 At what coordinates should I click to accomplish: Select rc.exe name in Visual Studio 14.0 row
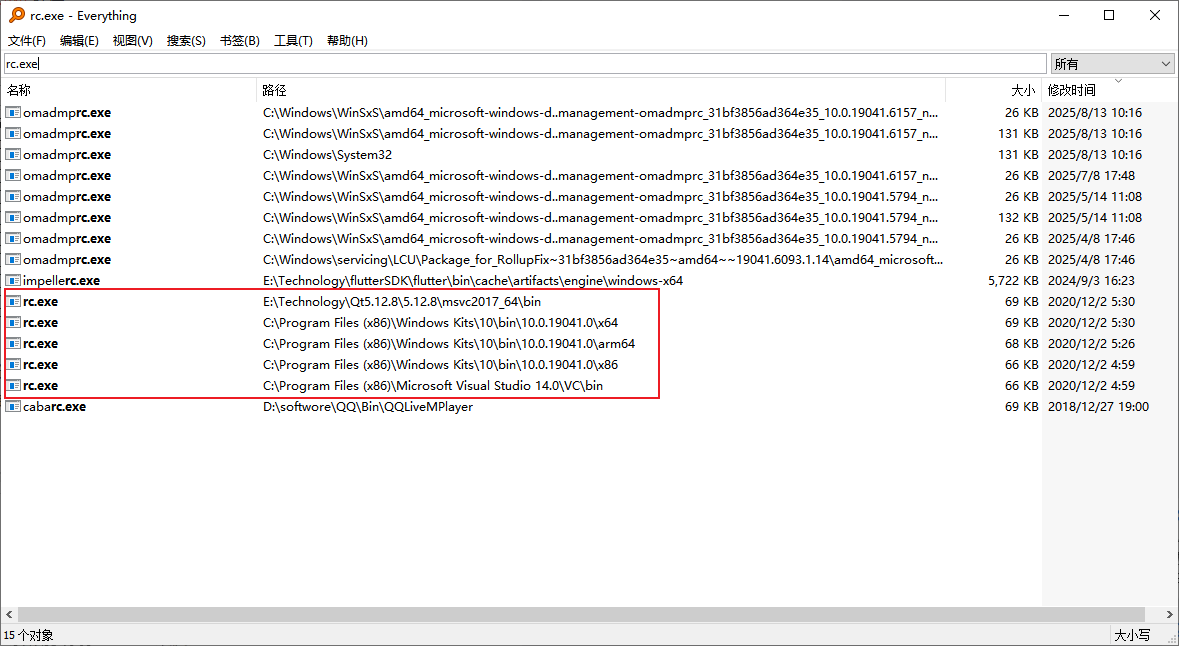[x=41, y=386]
